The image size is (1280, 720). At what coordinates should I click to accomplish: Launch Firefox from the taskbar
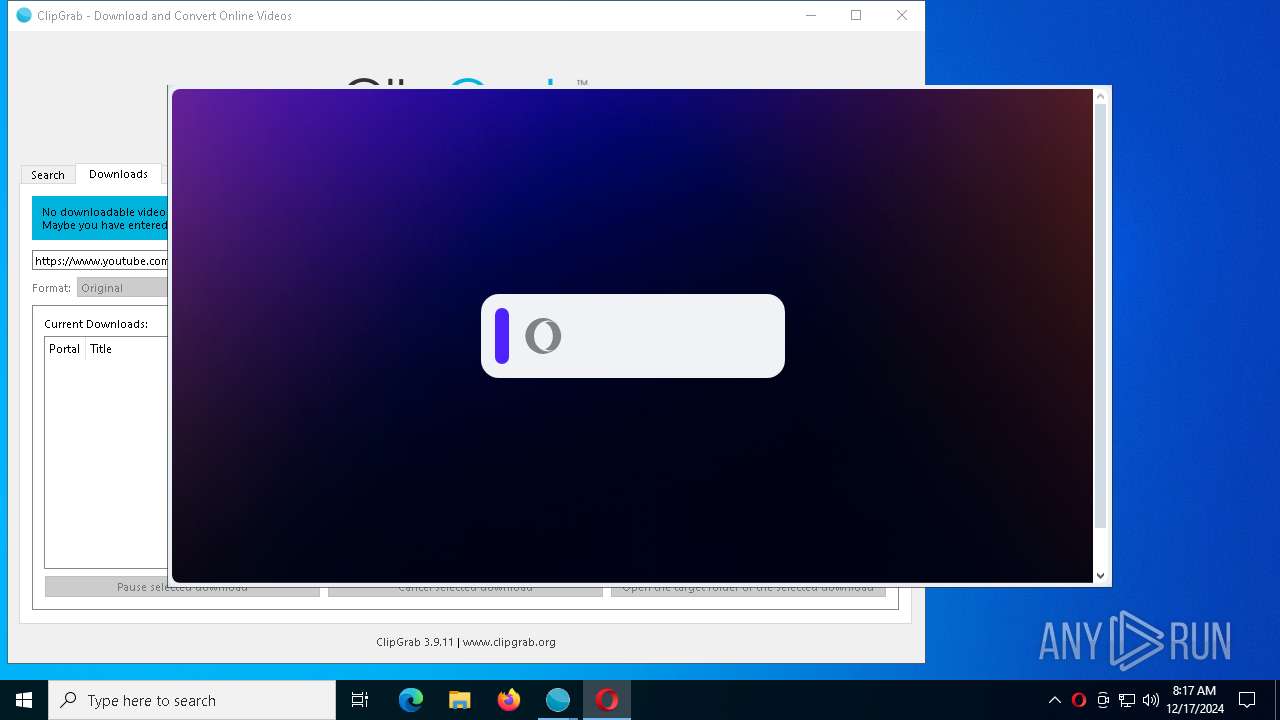[509, 700]
